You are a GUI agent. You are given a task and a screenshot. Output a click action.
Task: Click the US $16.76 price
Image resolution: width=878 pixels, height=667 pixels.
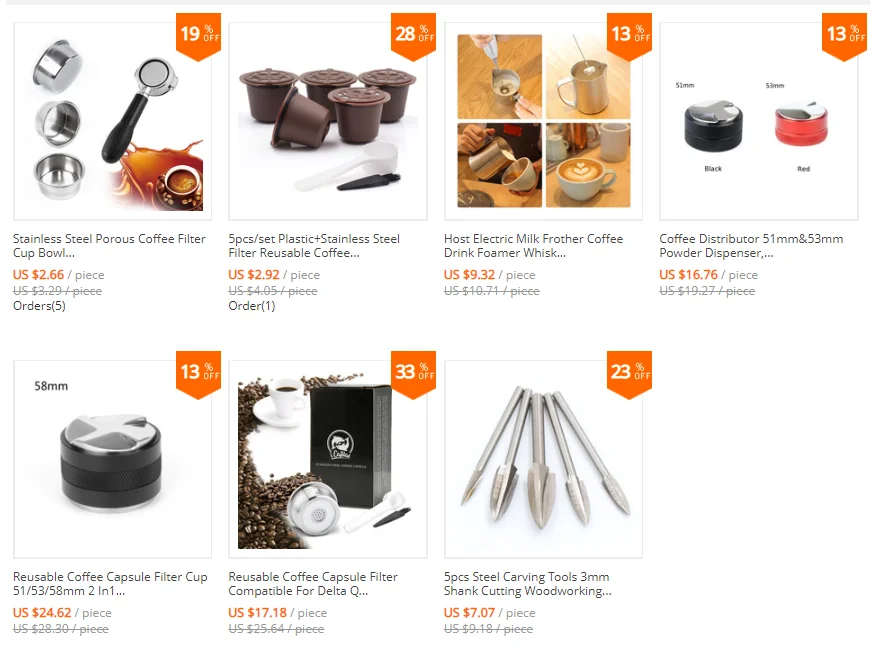point(688,274)
